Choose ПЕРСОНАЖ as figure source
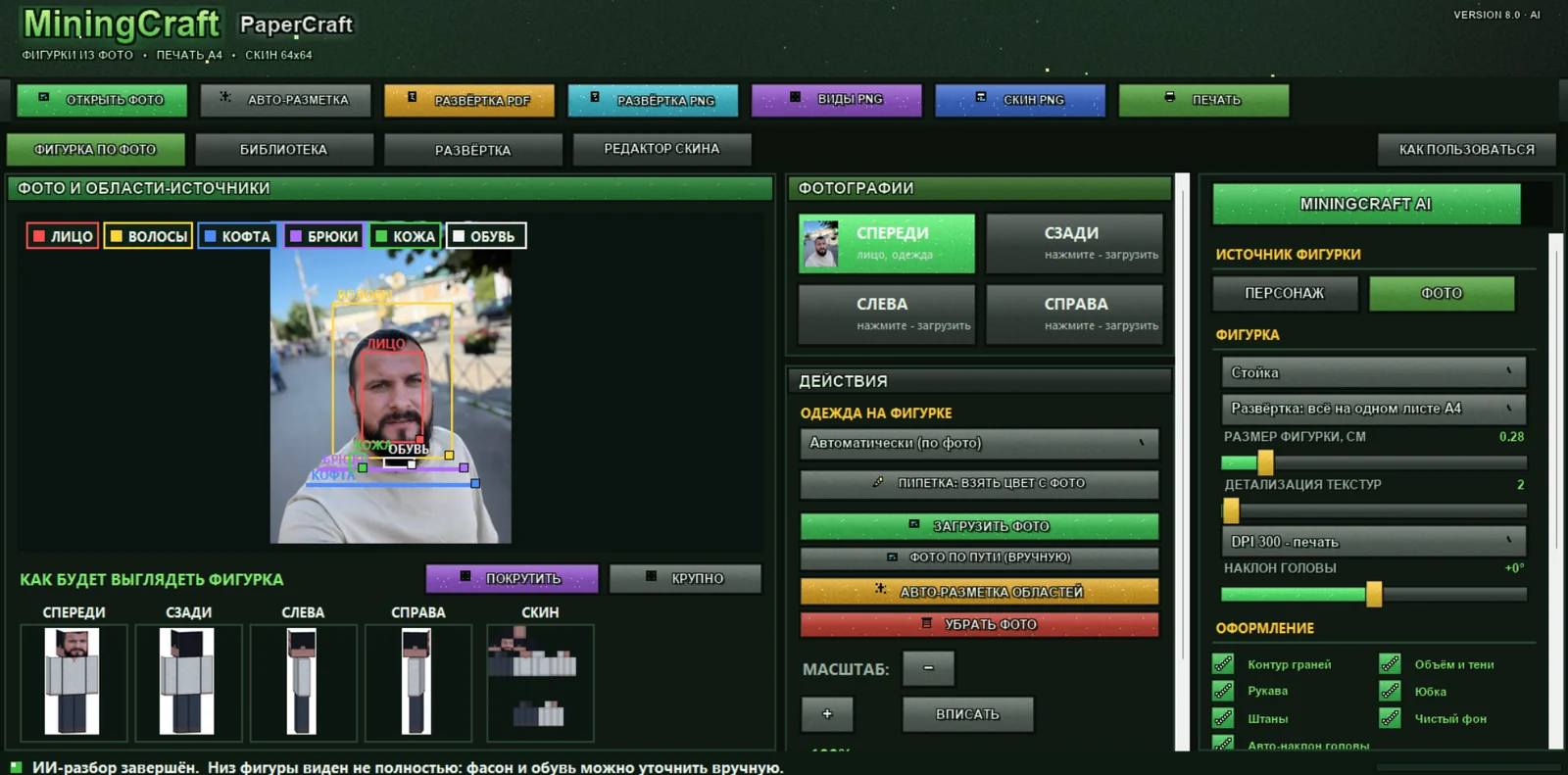Image resolution: width=1568 pixels, height=775 pixels. tap(1285, 293)
